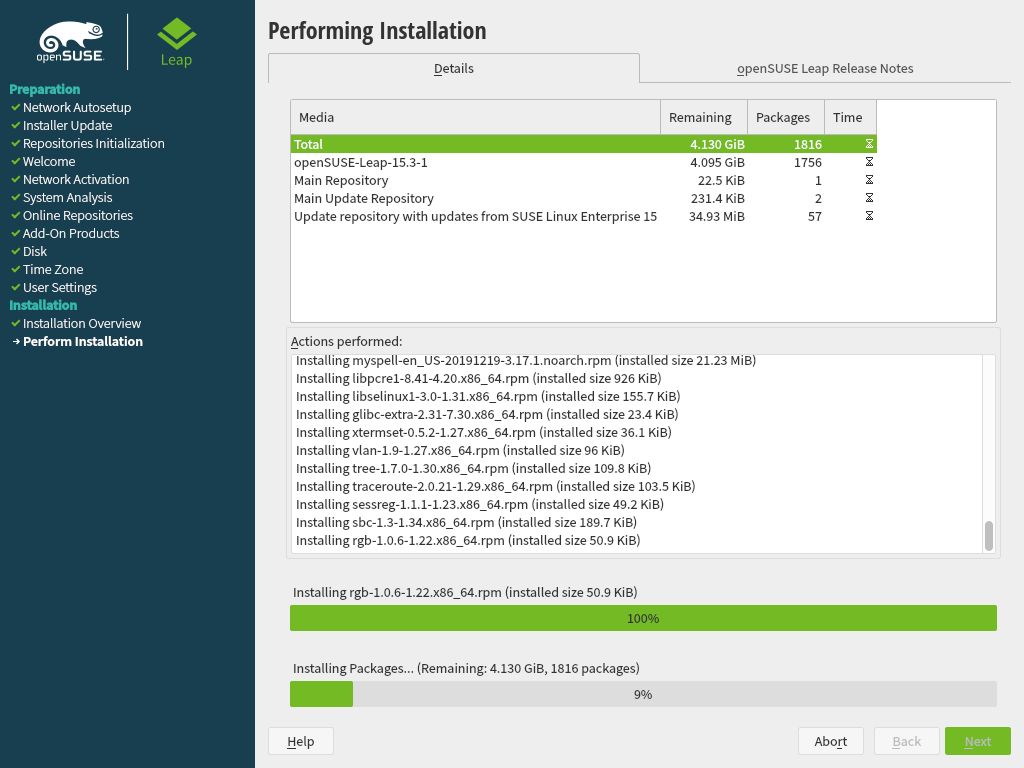Click the checkmark beside System Analysis
Screen dimensions: 1024x768
(x=16, y=197)
